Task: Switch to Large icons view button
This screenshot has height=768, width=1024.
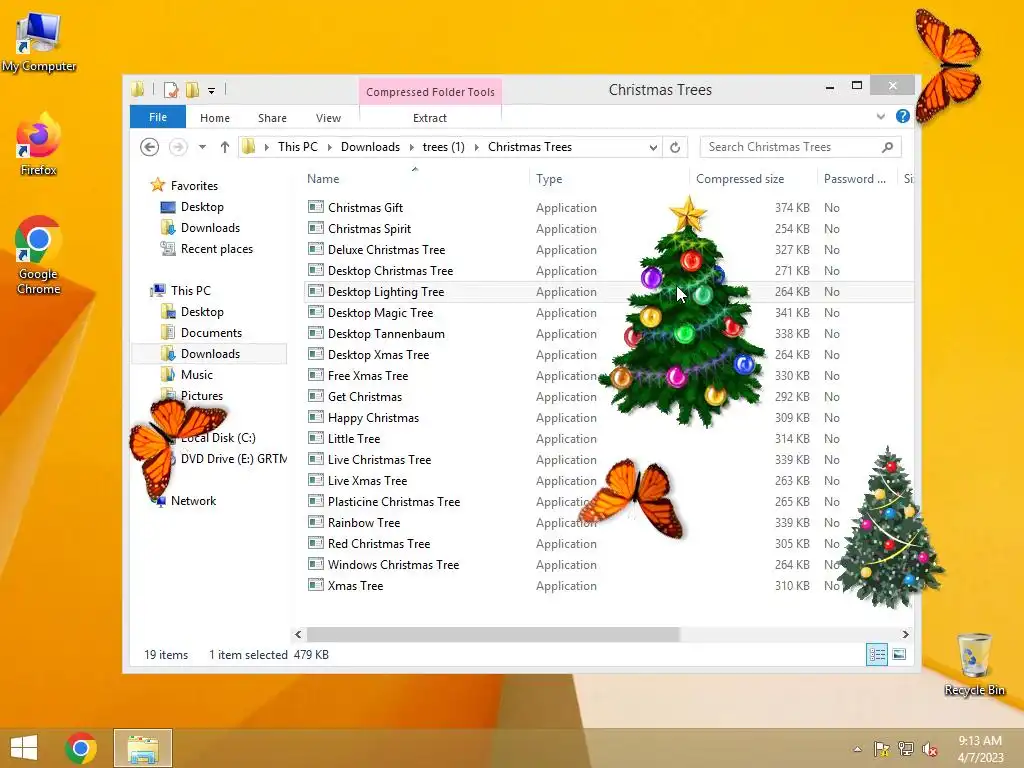Action: (899, 654)
